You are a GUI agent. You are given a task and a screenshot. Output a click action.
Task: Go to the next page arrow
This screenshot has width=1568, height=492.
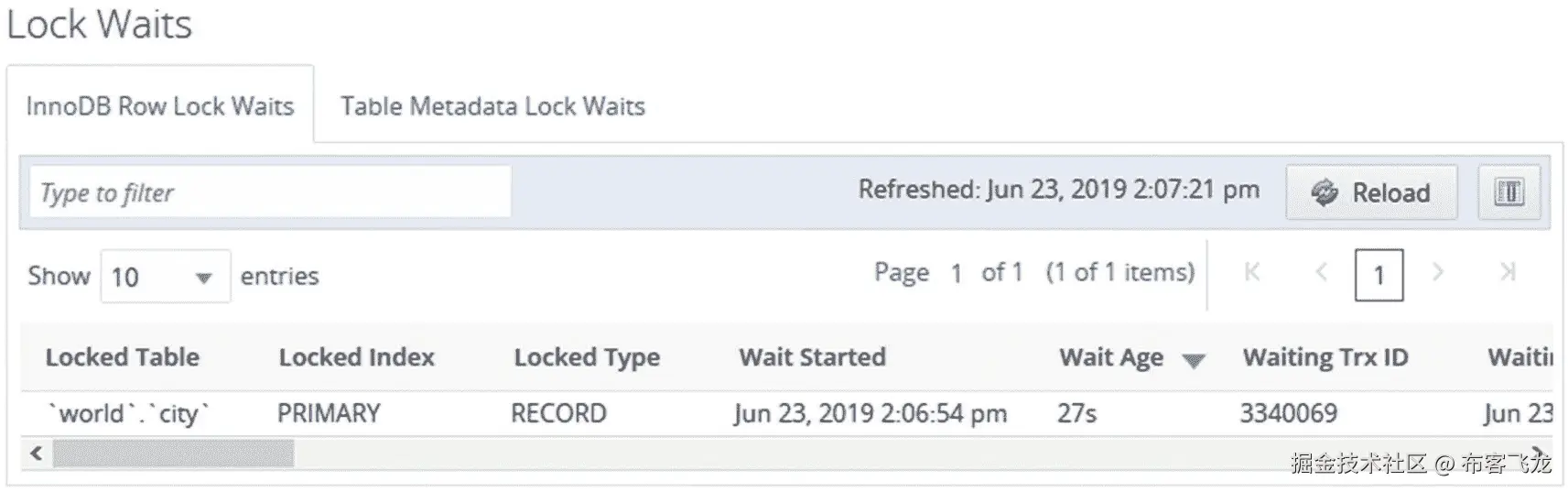[1438, 272]
